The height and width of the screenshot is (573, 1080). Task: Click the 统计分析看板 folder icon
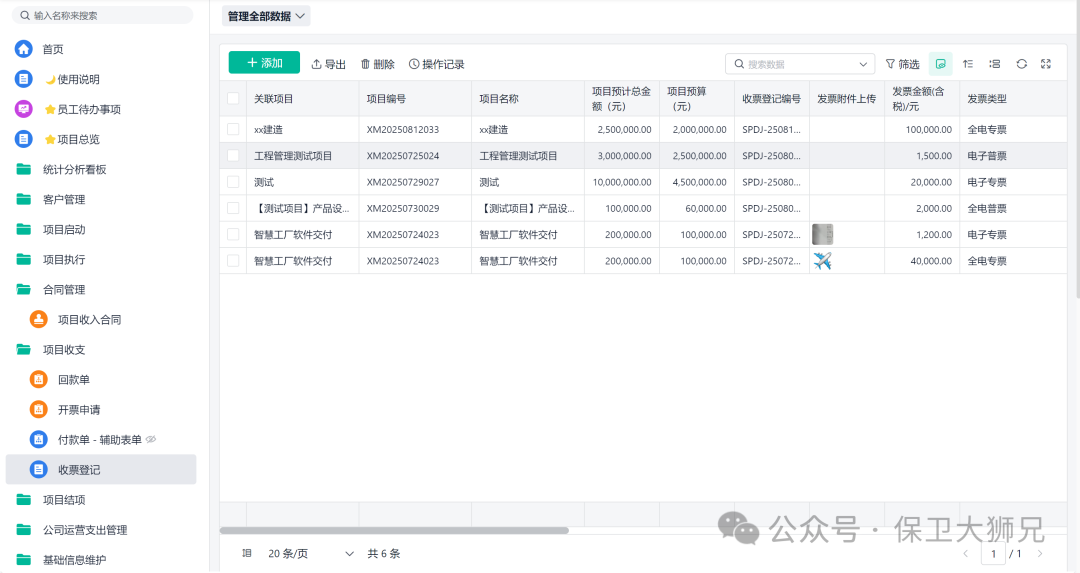coord(23,169)
